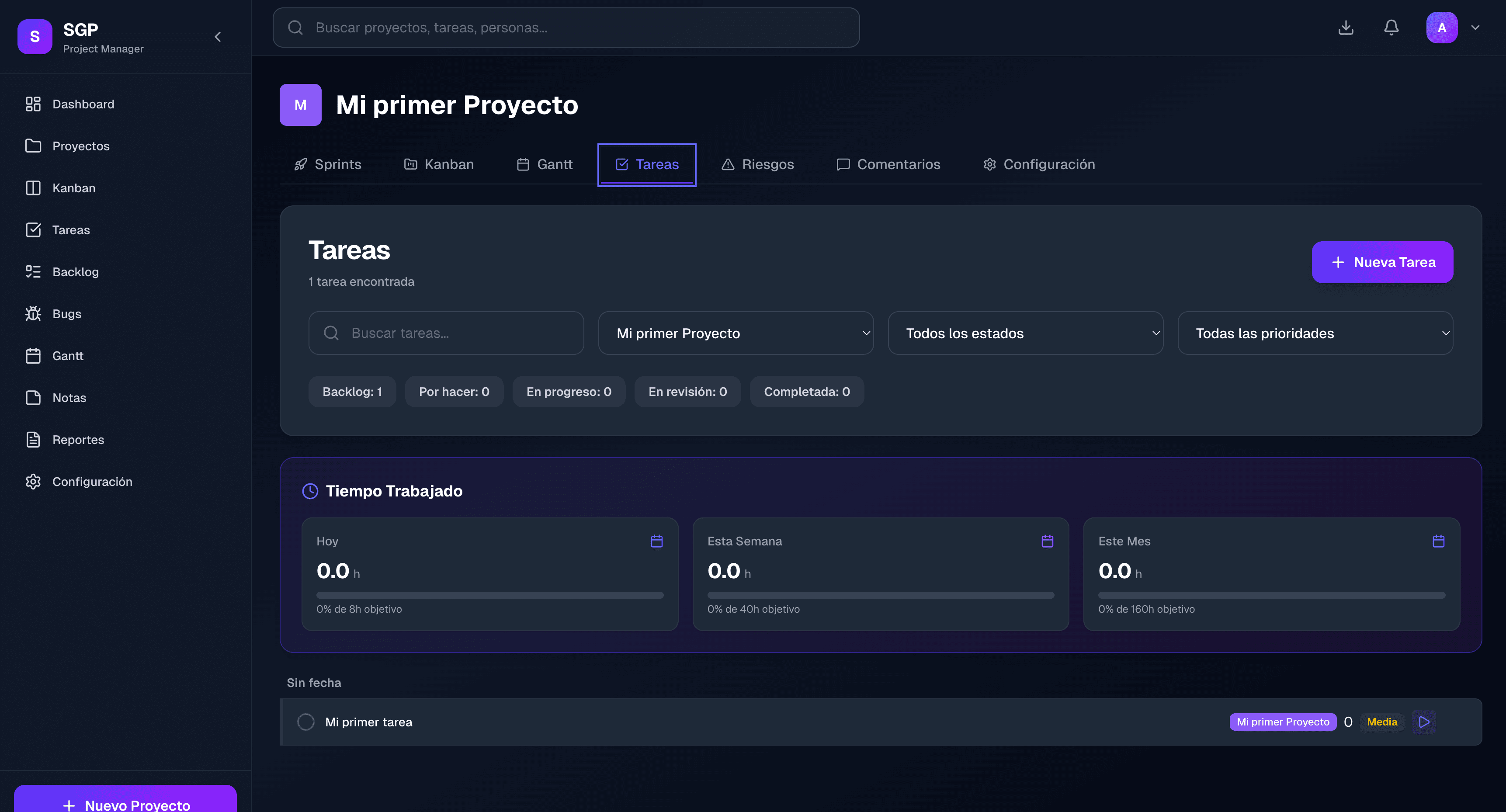Open the Kanban board from the sidebar
This screenshot has width=1506, height=812.
coord(74,187)
